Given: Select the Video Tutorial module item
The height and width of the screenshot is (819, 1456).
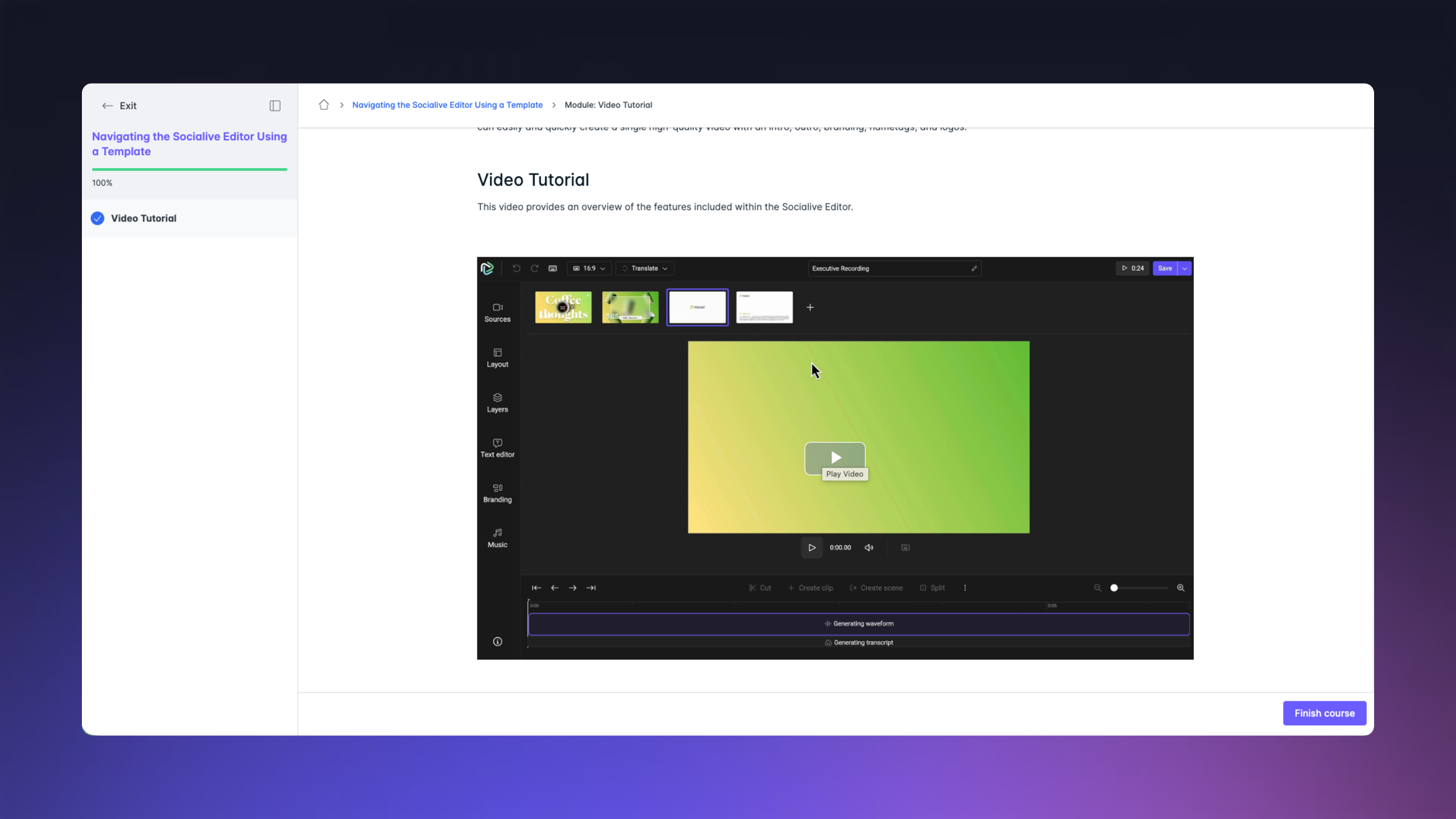Looking at the screenshot, I should tap(144, 218).
